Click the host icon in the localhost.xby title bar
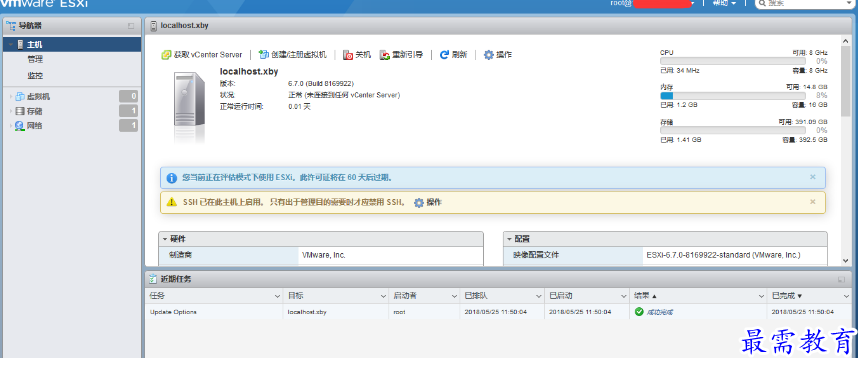The height and width of the screenshot is (373, 863). click(153, 25)
